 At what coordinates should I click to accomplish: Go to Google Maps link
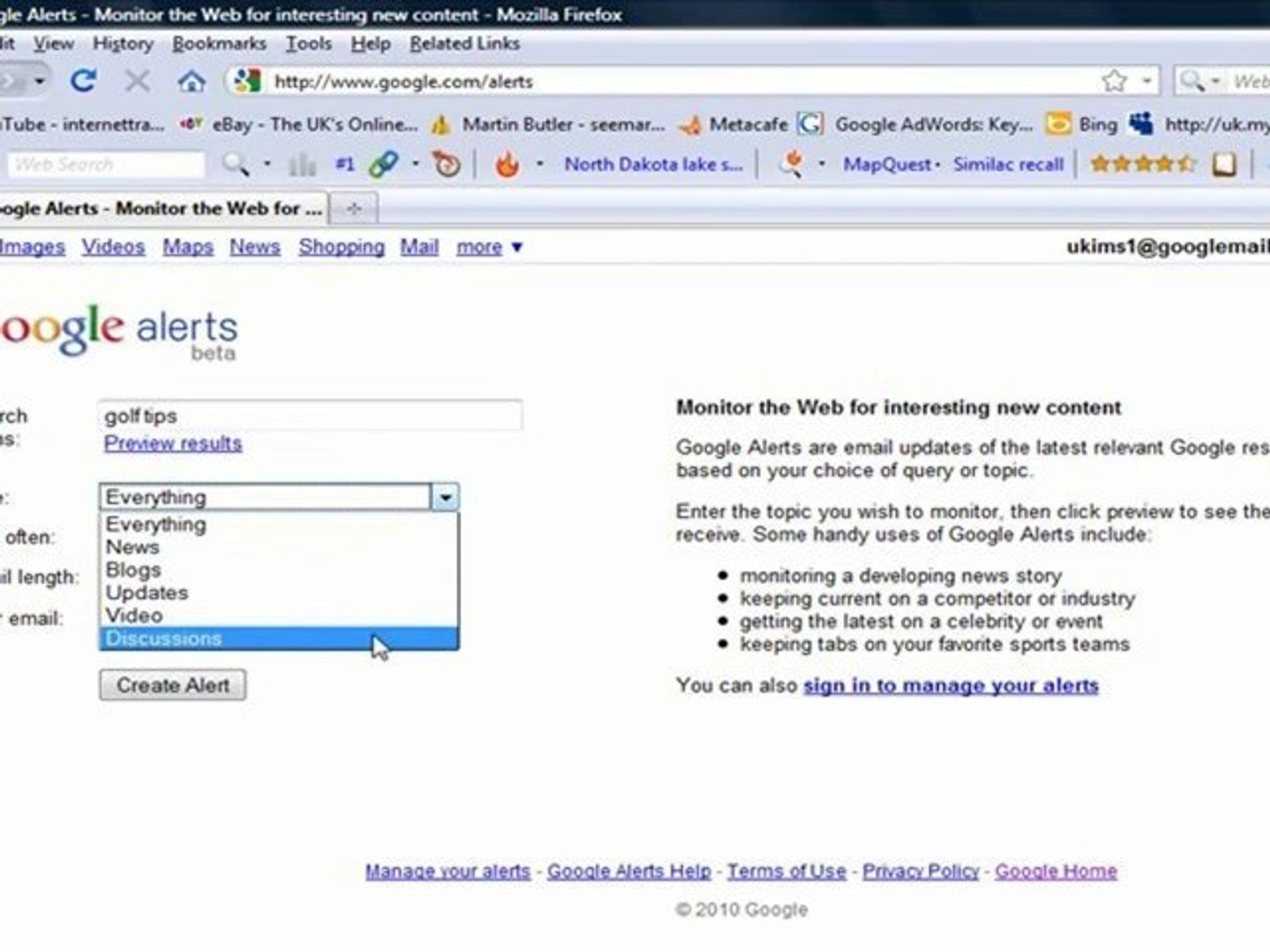[188, 248]
